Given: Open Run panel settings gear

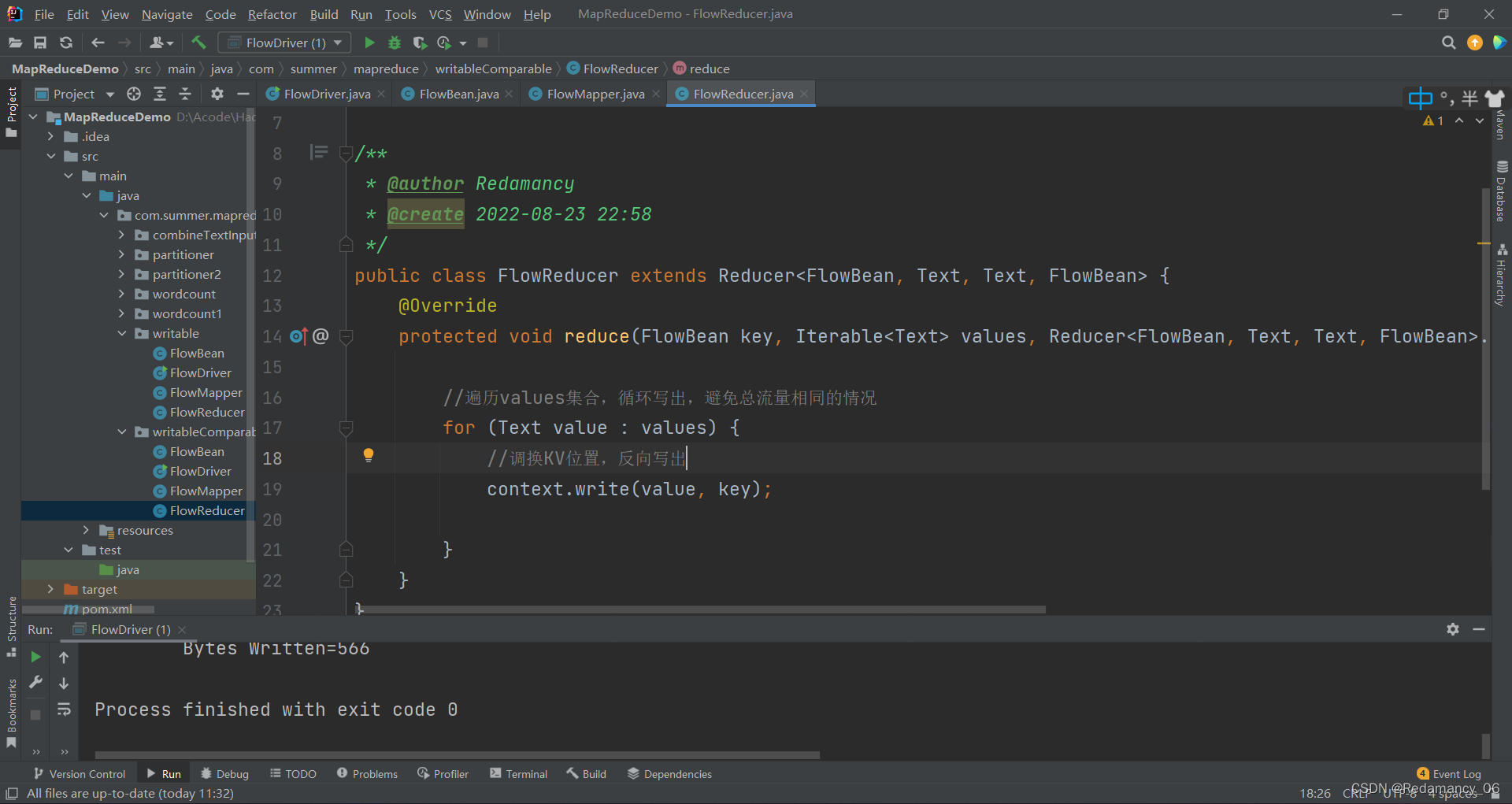Looking at the screenshot, I should tap(1453, 629).
